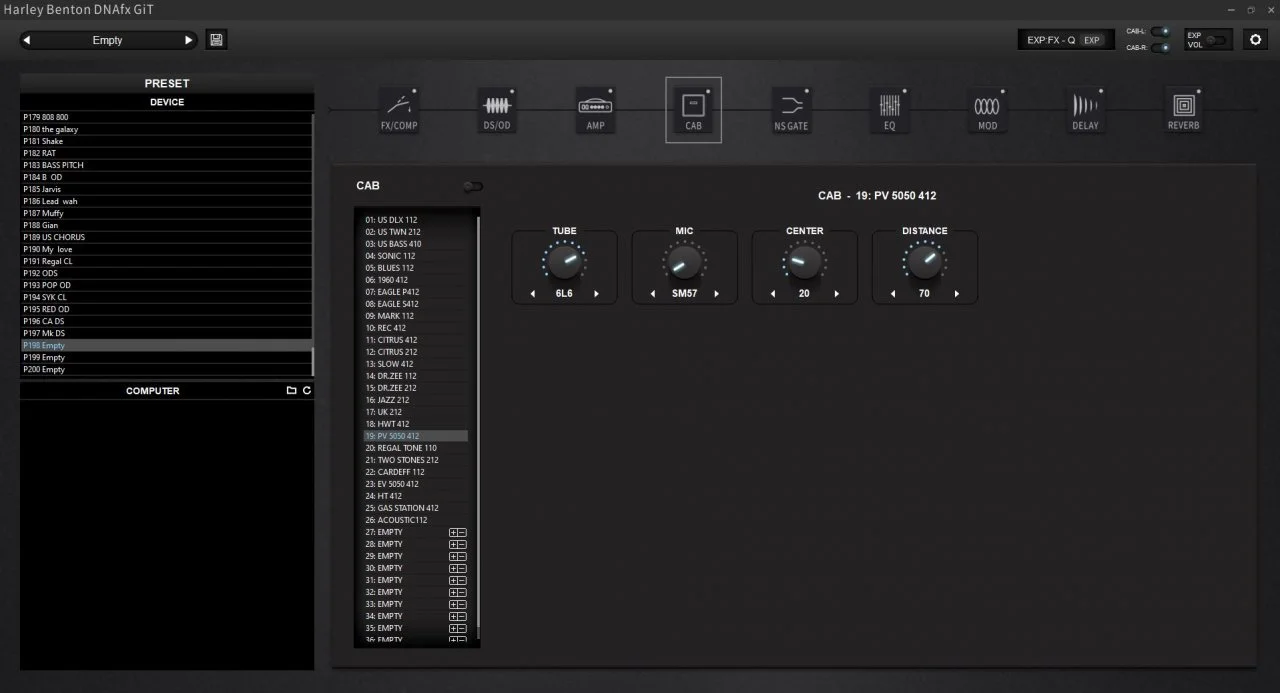Click the plus icon on row 30: EMPTY
Screen dimensions: 1280x693
[453, 568]
